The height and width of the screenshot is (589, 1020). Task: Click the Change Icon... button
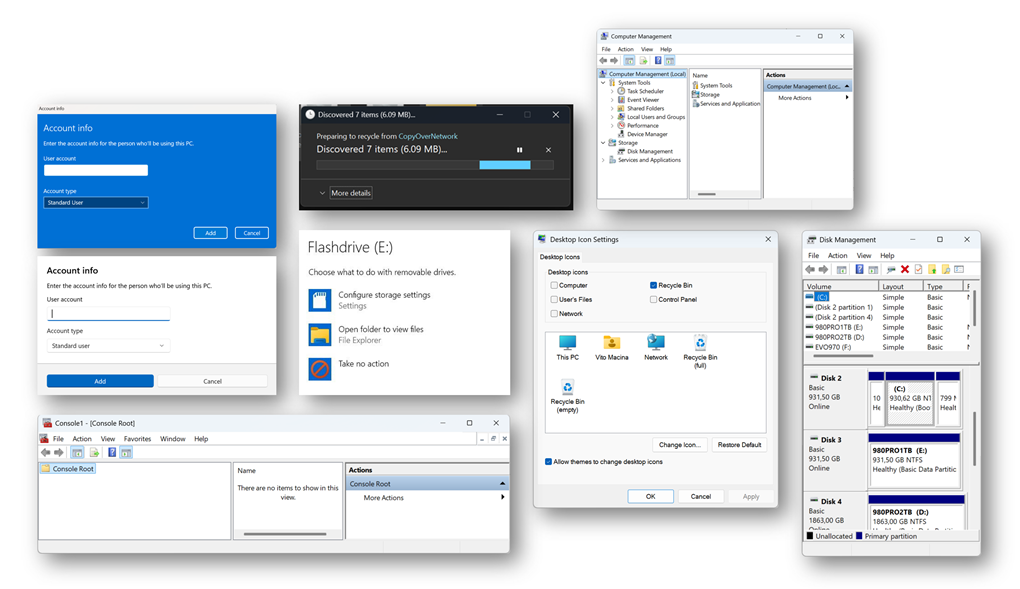(680, 445)
